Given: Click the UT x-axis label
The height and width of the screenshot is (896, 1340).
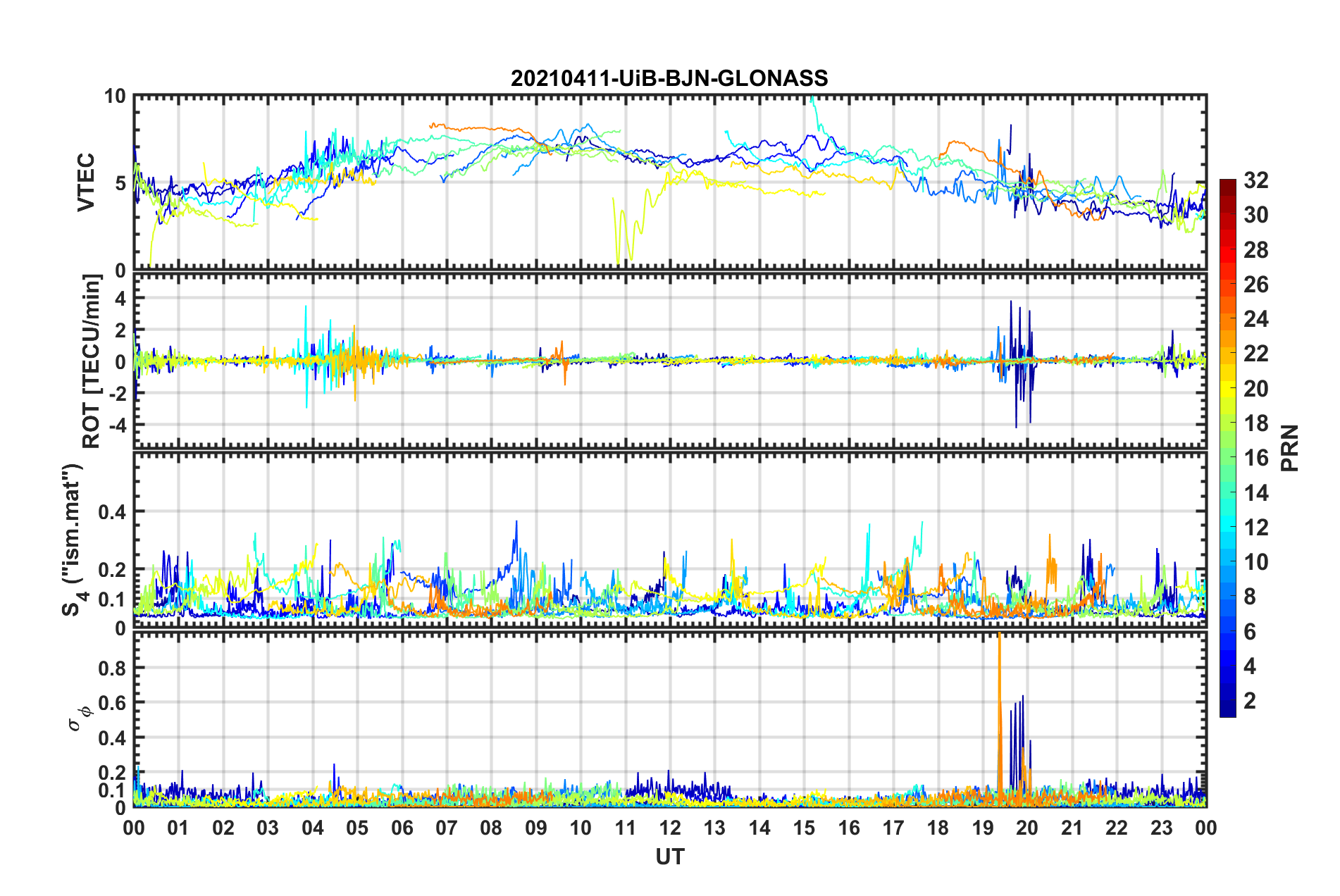Looking at the screenshot, I should click(x=670, y=857).
